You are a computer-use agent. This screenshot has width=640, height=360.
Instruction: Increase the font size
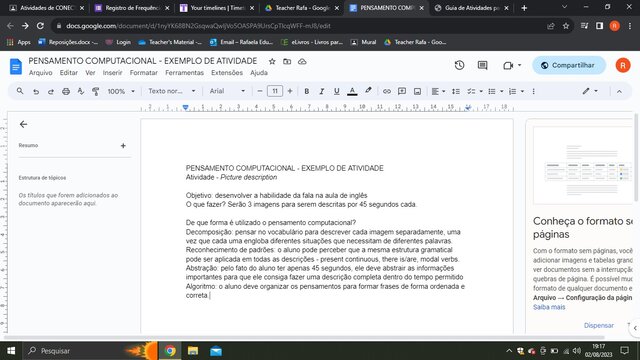(290, 91)
